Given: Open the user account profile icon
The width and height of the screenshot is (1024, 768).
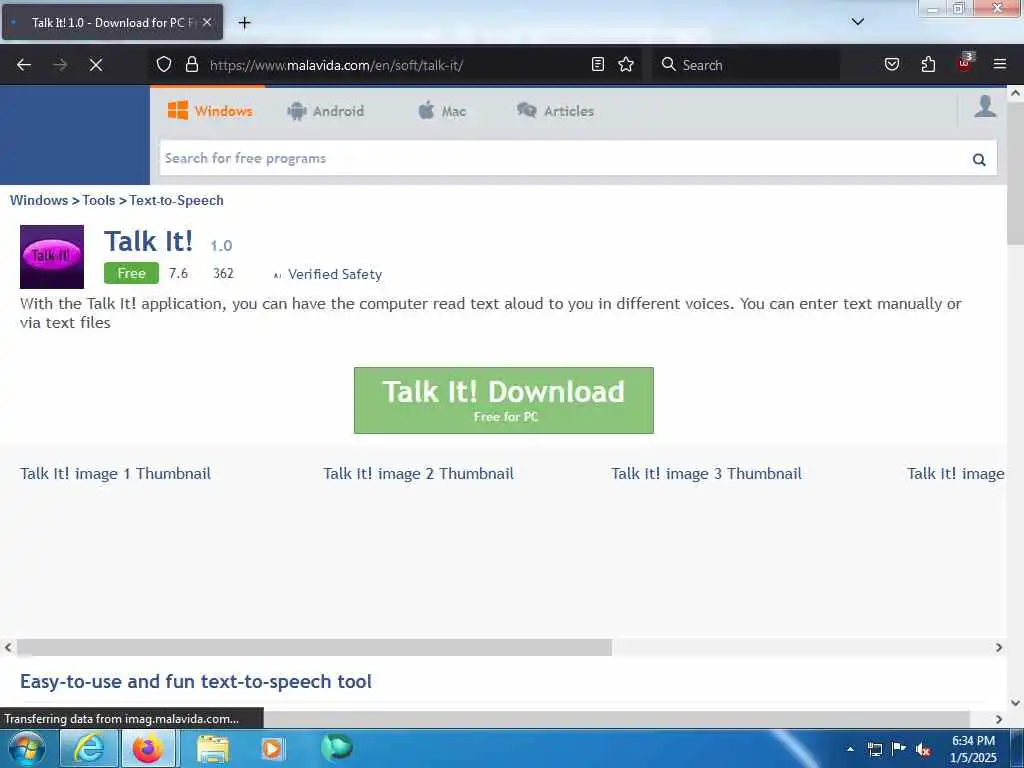Looking at the screenshot, I should click(x=985, y=106).
